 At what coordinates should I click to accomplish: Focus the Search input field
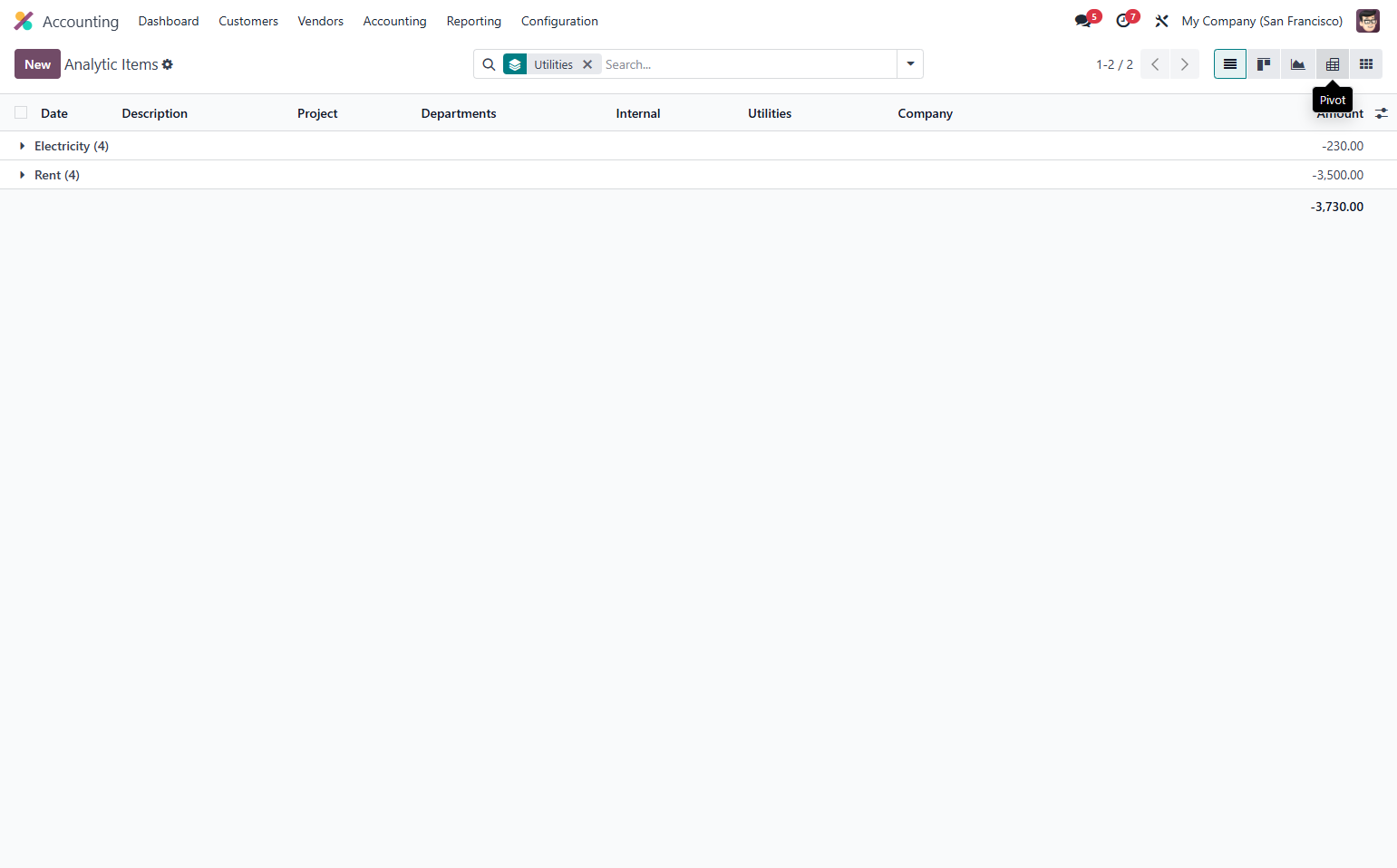pyautogui.click(x=748, y=64)
